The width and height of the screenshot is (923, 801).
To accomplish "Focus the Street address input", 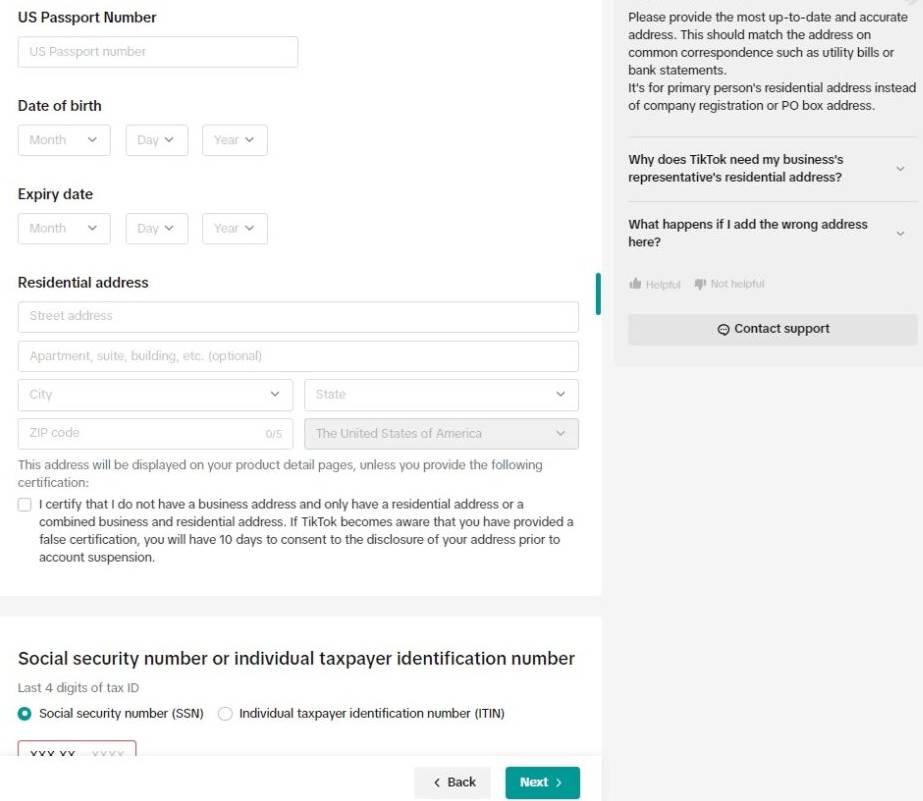I will coord(298,317).
